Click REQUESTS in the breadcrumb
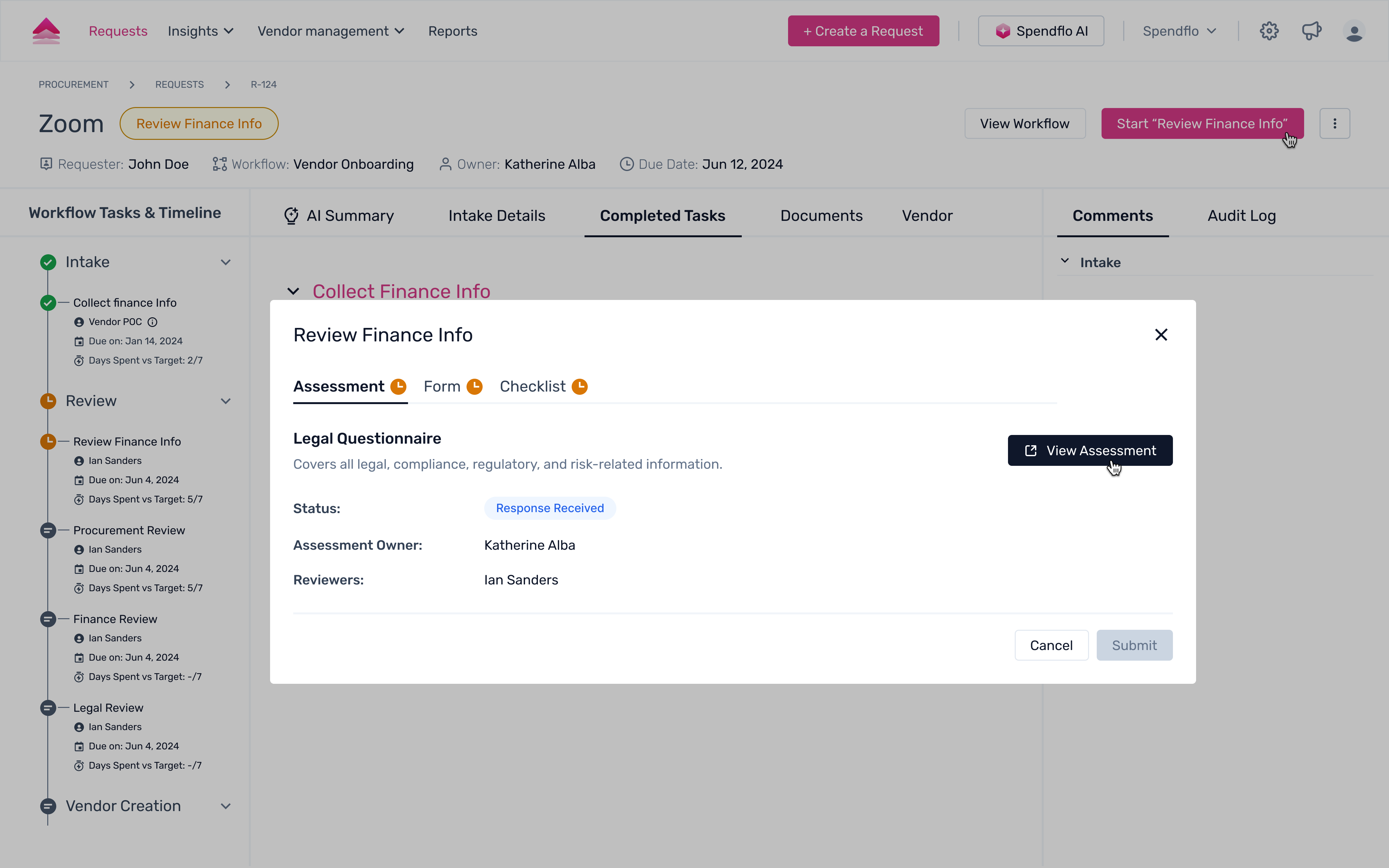The width and height of the screenshot is (1389, 868). pos(179,84)
